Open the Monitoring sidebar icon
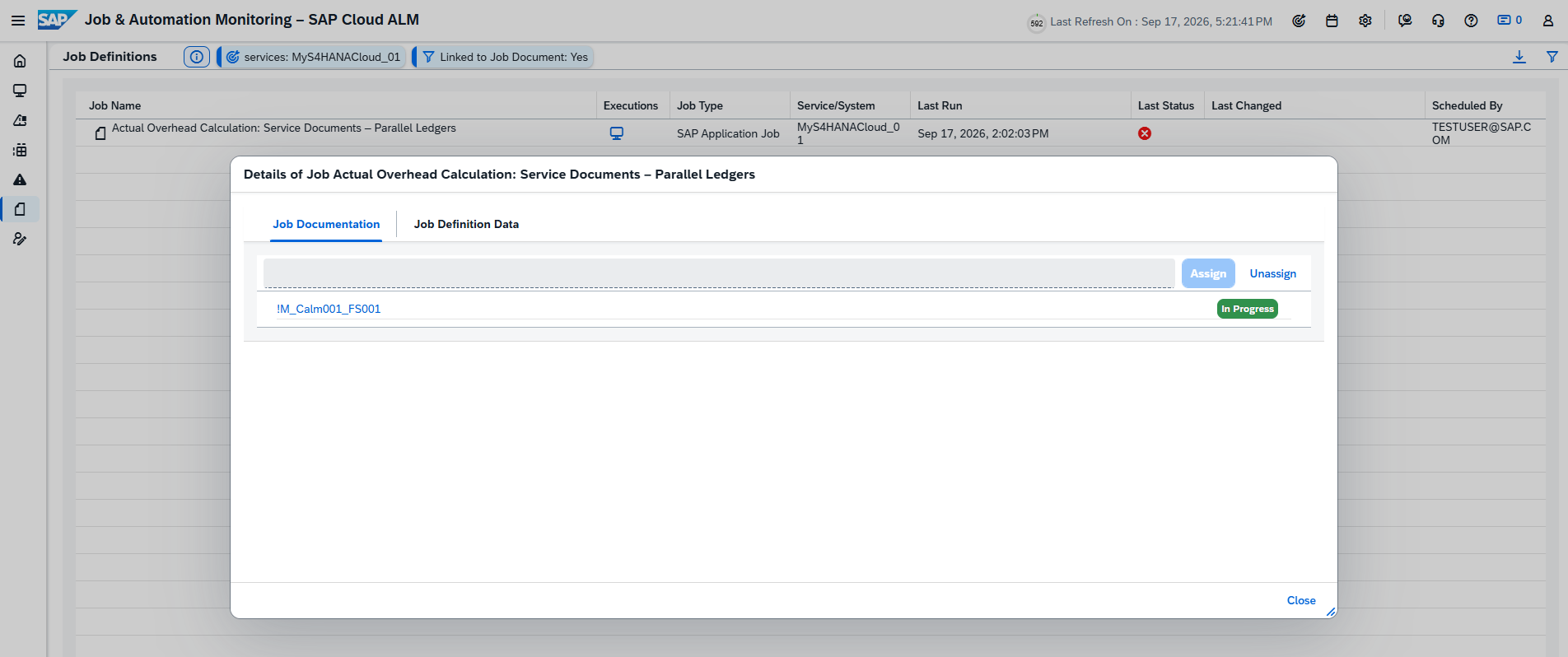The image size is (1568, 657). click(x=20, y=91)
